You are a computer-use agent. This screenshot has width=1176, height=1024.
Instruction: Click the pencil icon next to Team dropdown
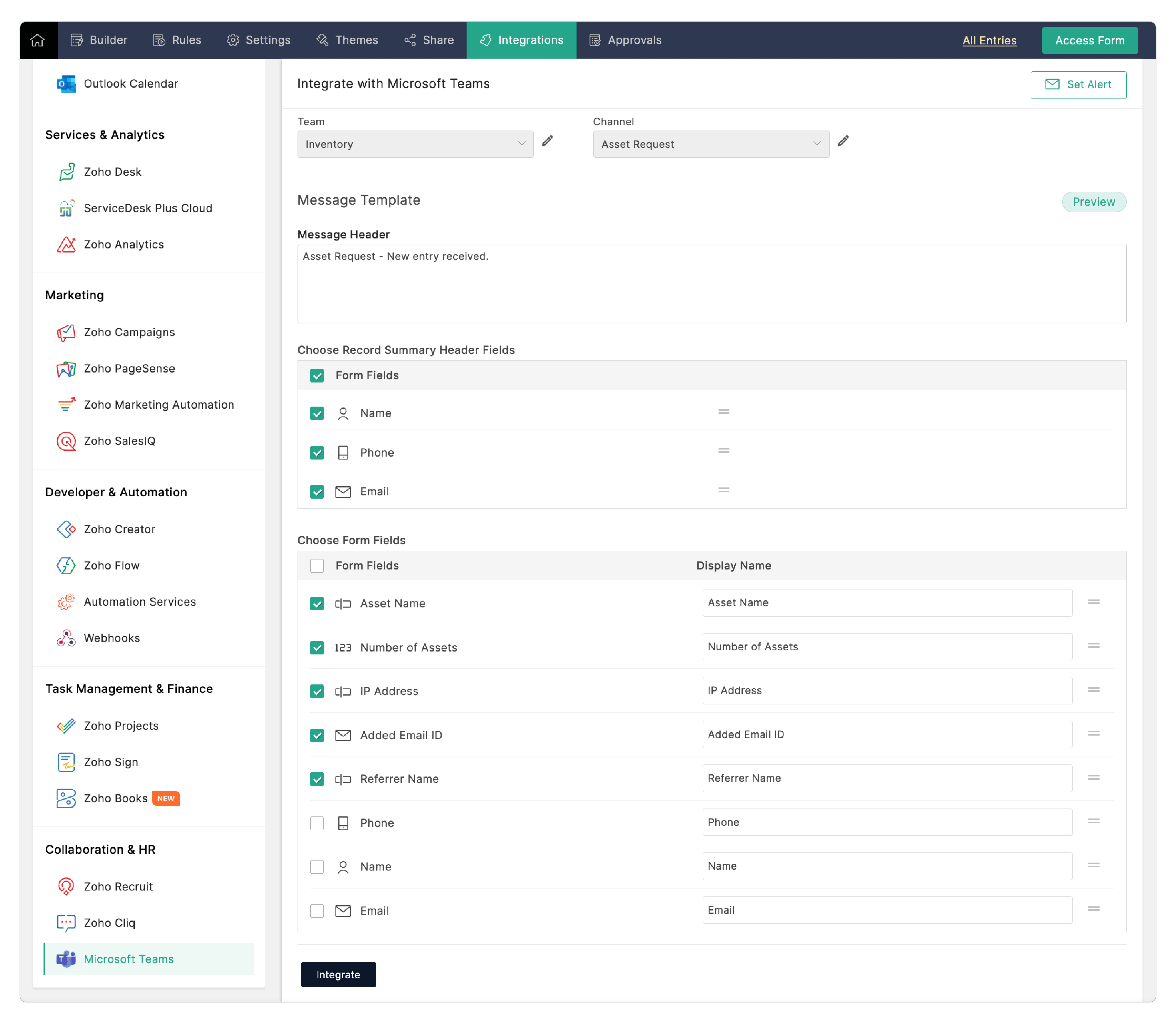coord(547,141)
